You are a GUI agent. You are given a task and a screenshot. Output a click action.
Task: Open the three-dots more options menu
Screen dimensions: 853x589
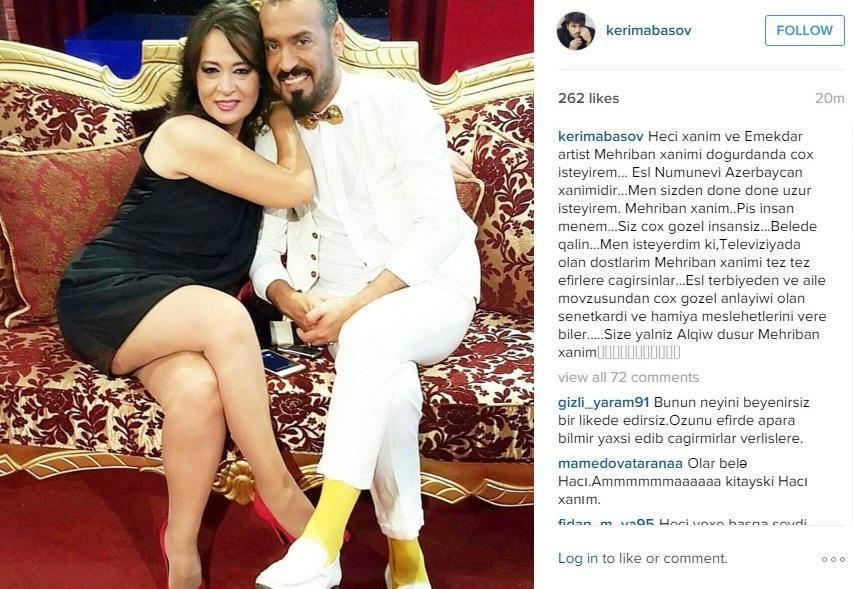833,559
